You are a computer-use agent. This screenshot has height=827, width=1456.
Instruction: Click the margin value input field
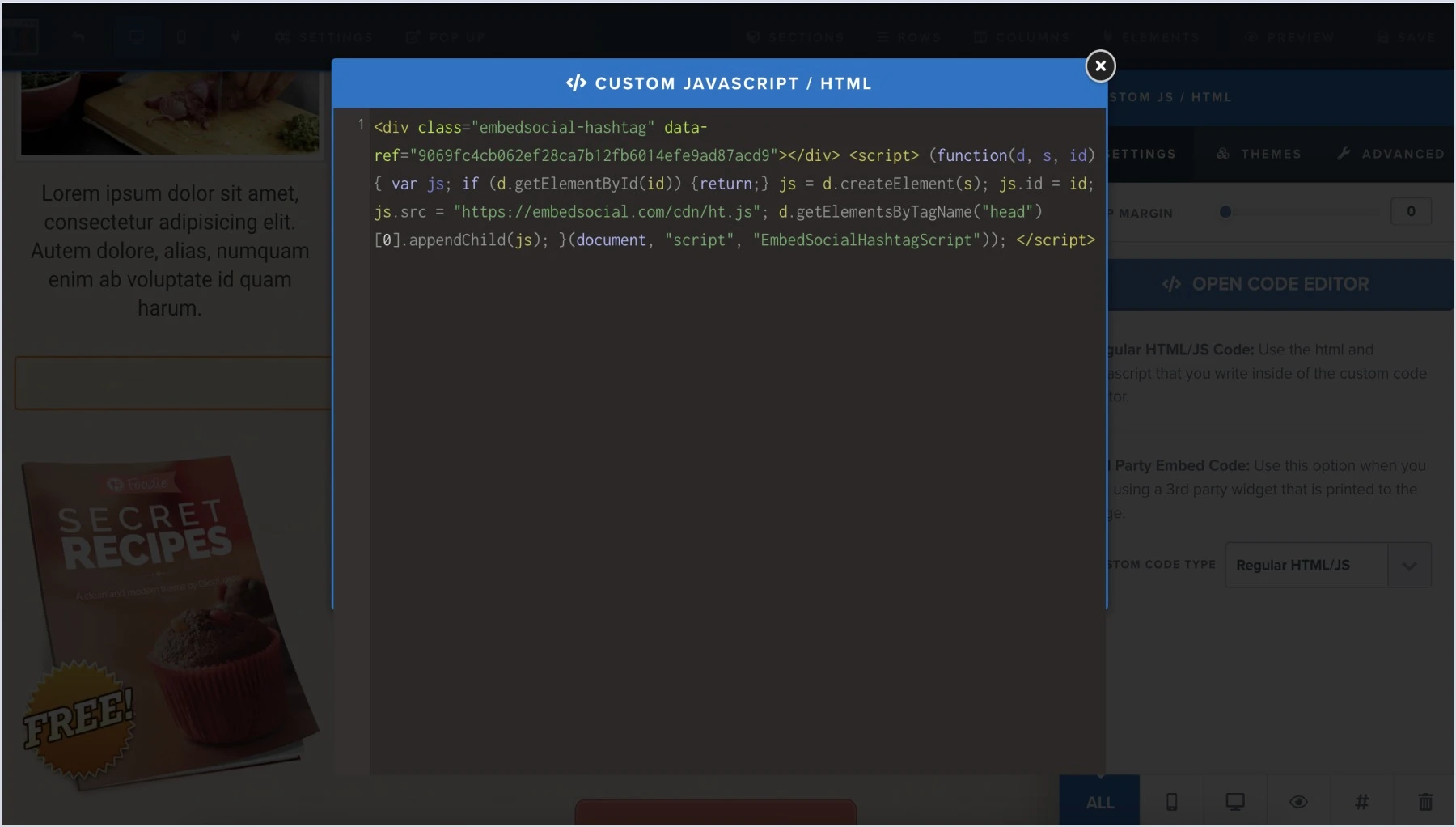[x=1411, y=211]
